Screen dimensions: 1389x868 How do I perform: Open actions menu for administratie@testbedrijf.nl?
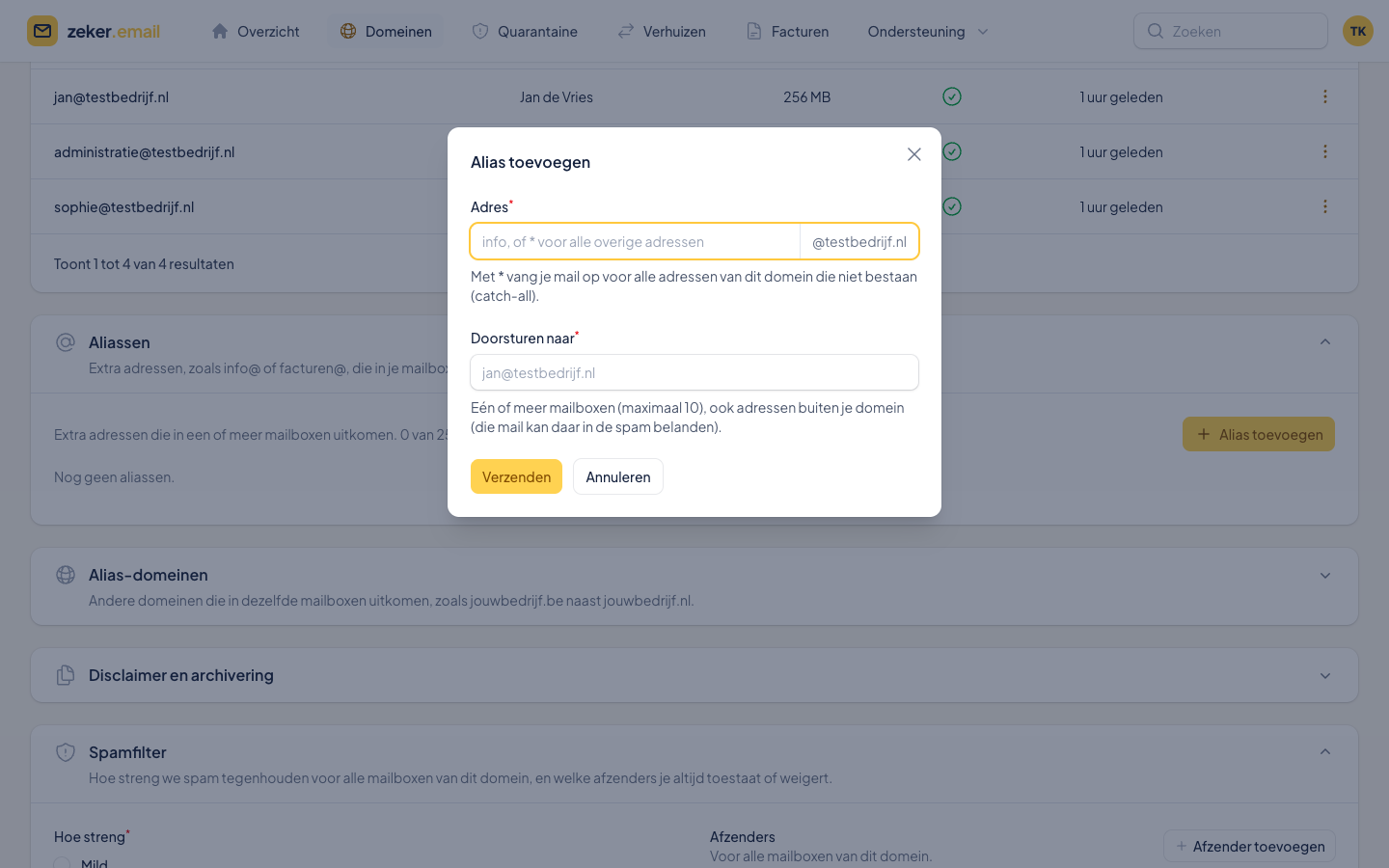(1325, 151)
